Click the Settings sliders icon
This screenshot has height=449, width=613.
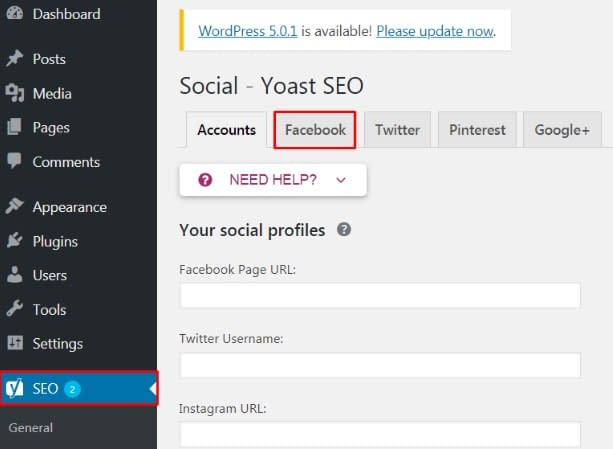point(15,343)
